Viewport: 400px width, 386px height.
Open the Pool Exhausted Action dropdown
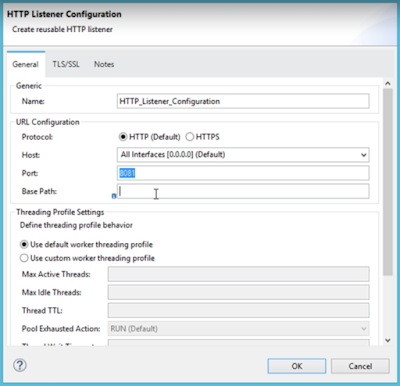(x=238, y=329)
